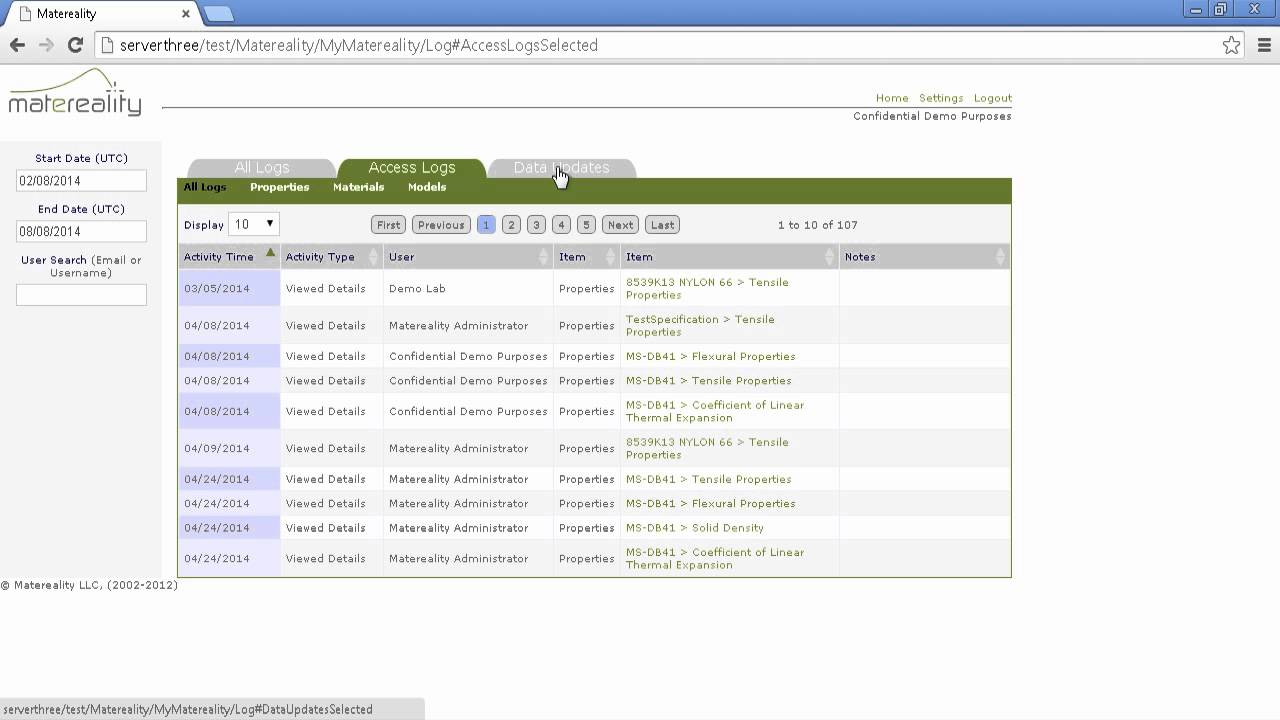
Task: Sort by Activity Time column arrow
Action: (x=270, y=254)
